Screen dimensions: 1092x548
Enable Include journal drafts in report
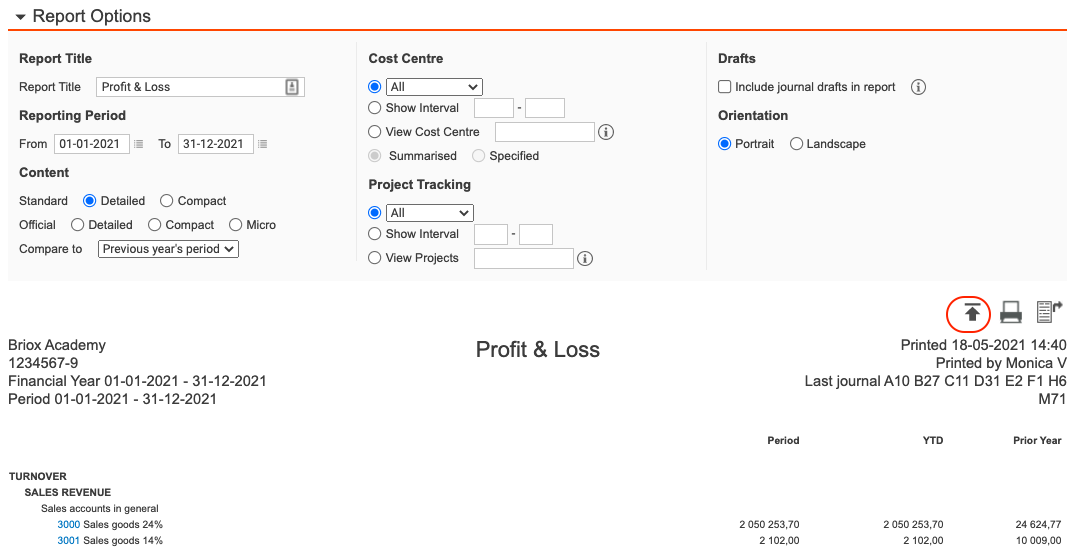(726, 87)
